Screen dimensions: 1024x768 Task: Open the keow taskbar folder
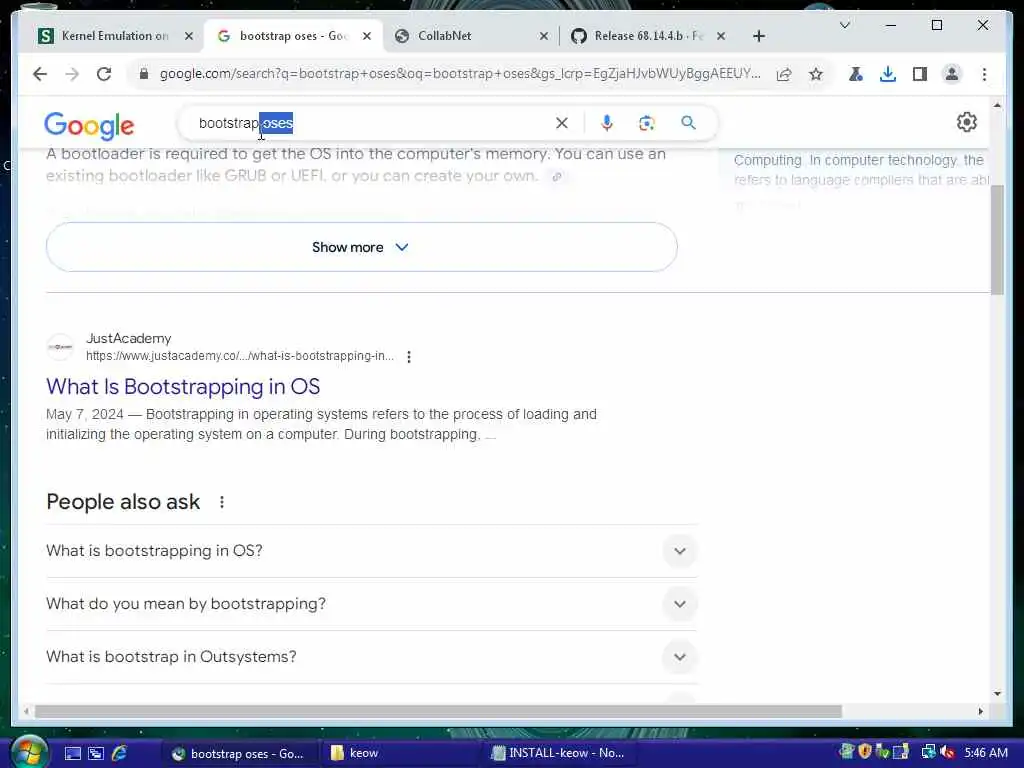[x=400, y=753]
